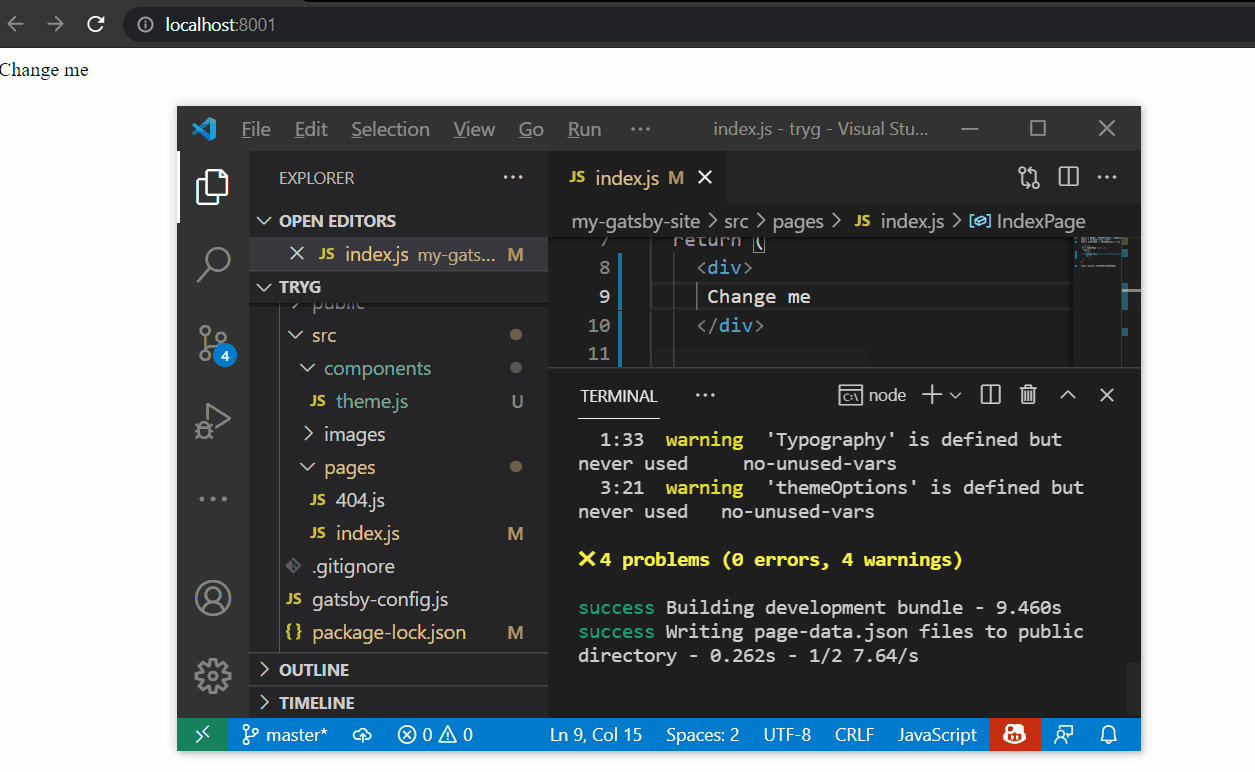1255x772 pixels.
Task: Open the Search view in the Activity Bar
Action: (213, 263)
